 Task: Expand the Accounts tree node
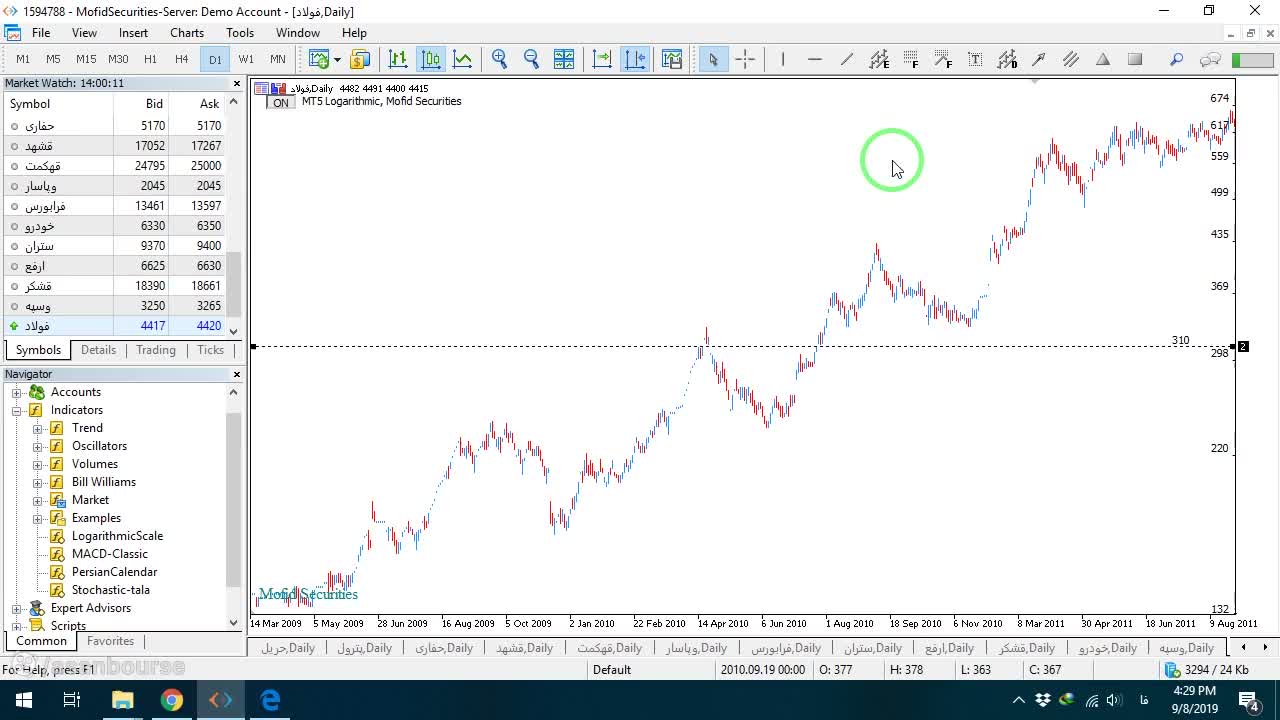pos(17,392)
